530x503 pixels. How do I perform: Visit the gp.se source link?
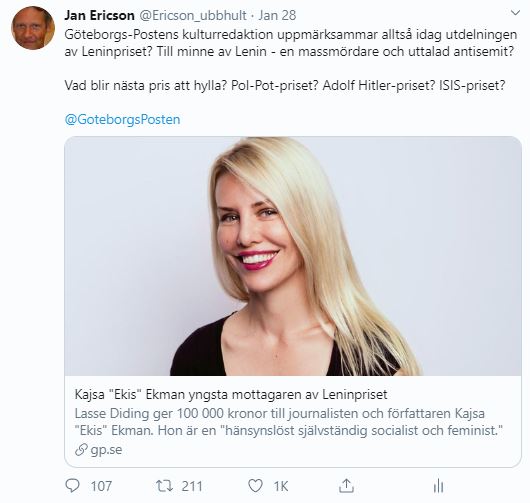106,450
